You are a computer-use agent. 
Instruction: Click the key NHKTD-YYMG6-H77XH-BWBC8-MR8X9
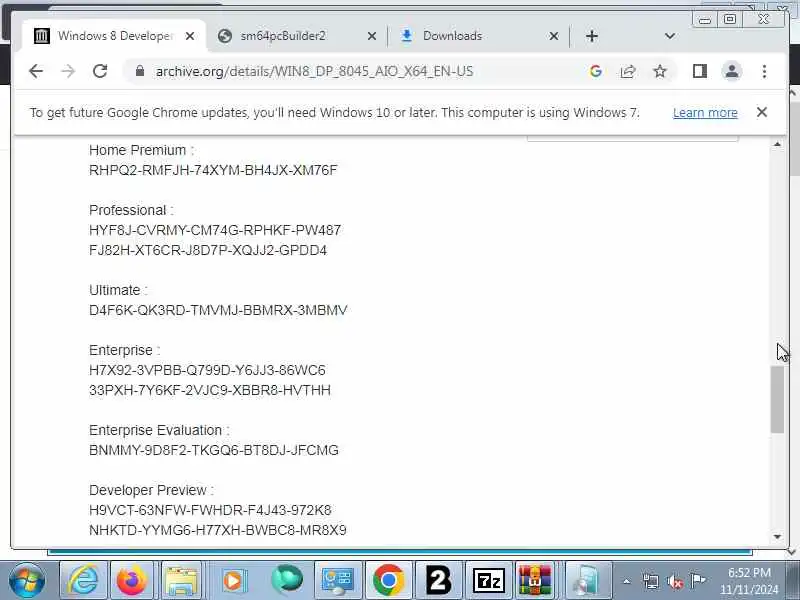coord(218,530)
